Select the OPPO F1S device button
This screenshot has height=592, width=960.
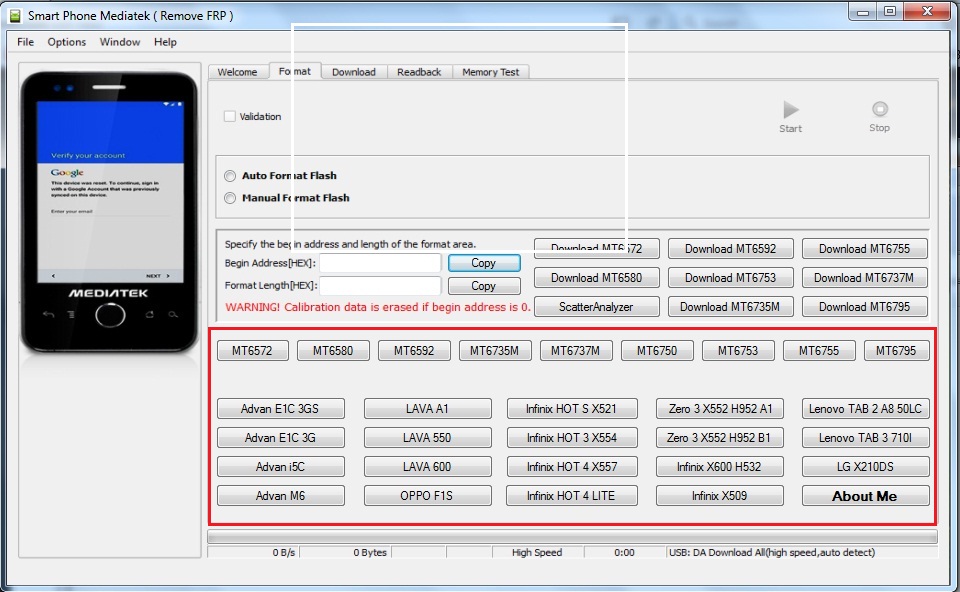[x=427, y=496]
